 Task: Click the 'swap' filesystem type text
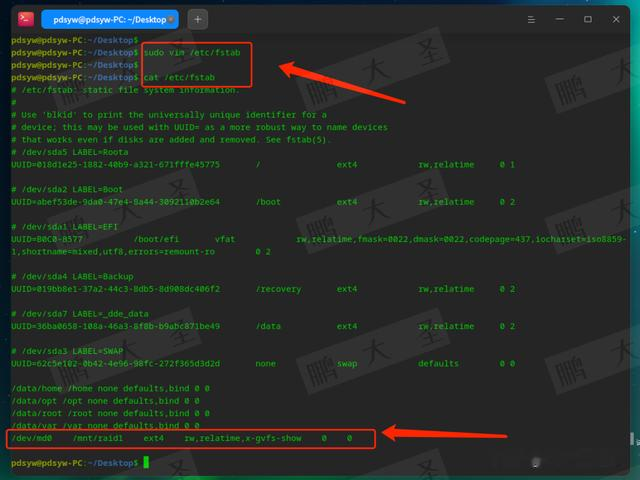click(x=347, y=364)
